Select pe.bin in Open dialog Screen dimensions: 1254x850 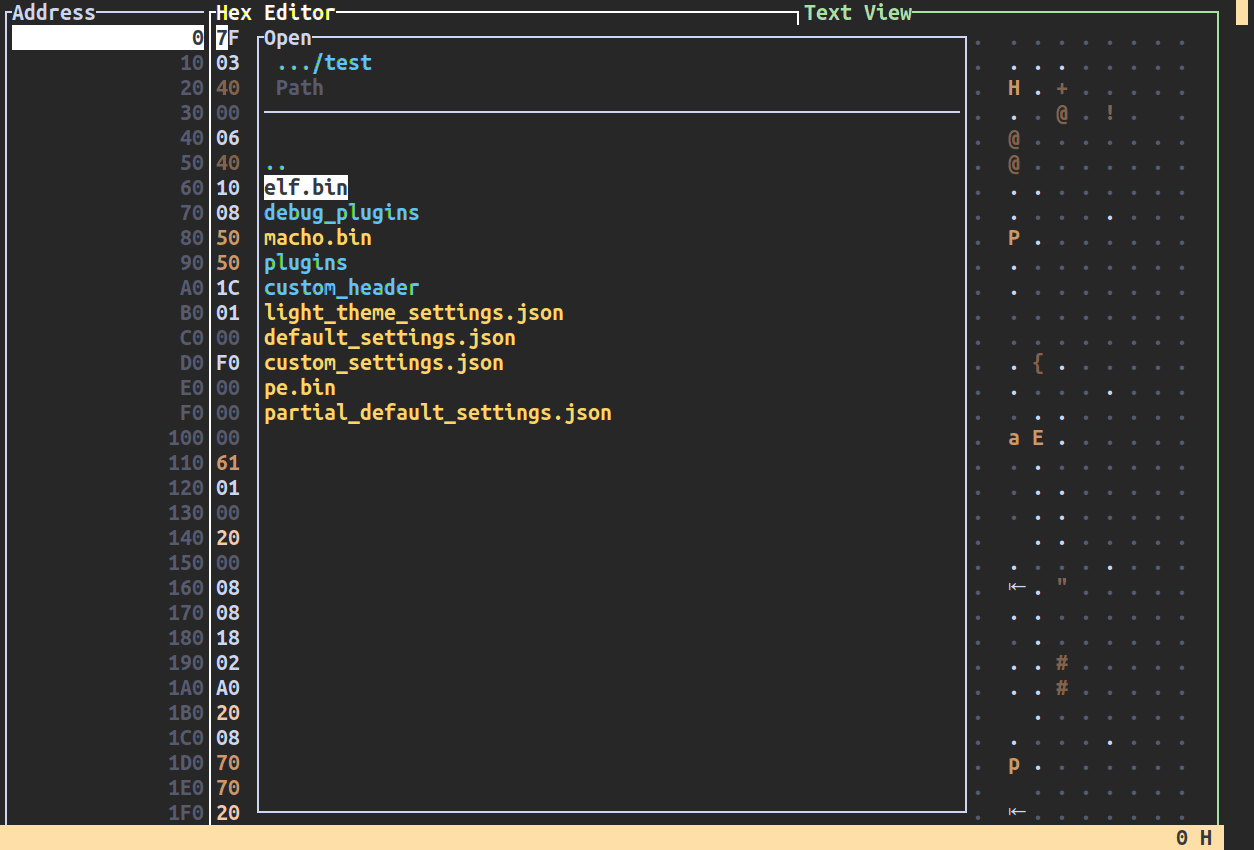pos(299,388)
